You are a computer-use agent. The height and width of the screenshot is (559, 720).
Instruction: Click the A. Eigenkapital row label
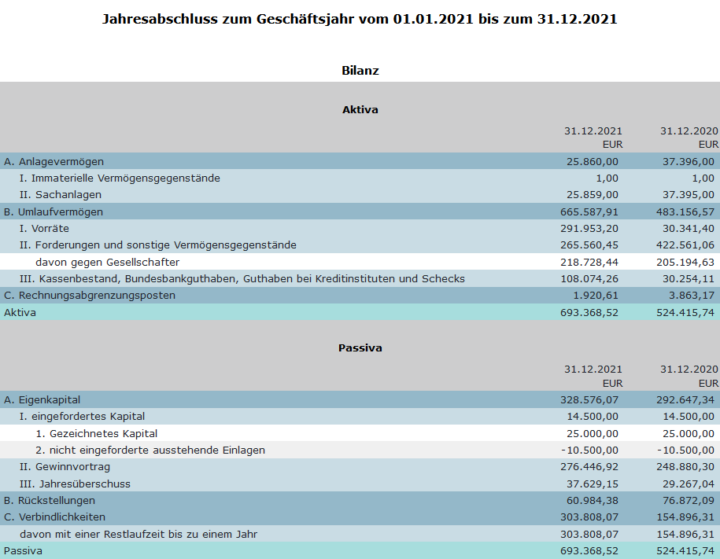tap(42, 400)
